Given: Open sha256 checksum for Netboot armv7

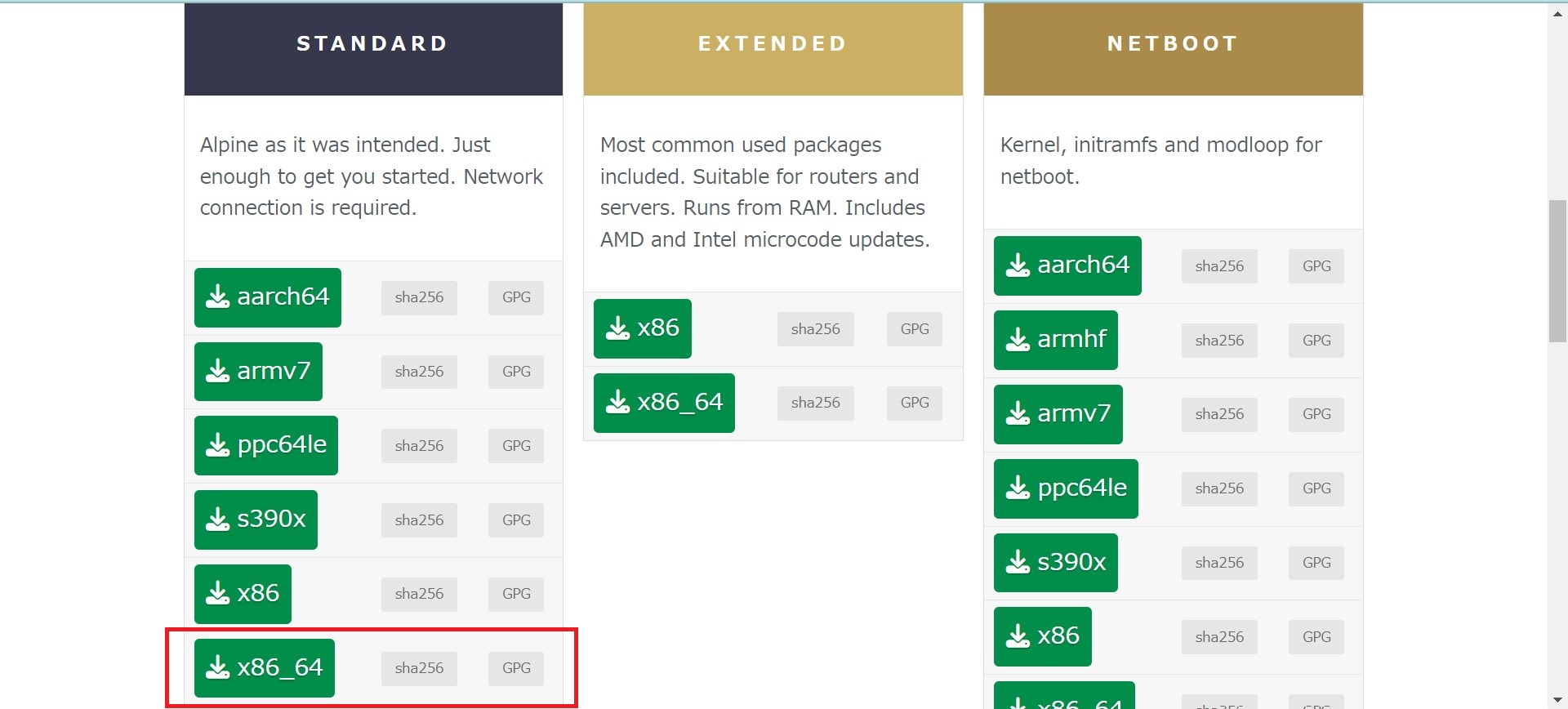Looking at the screenshot, I should click(x=1219, y=414).
